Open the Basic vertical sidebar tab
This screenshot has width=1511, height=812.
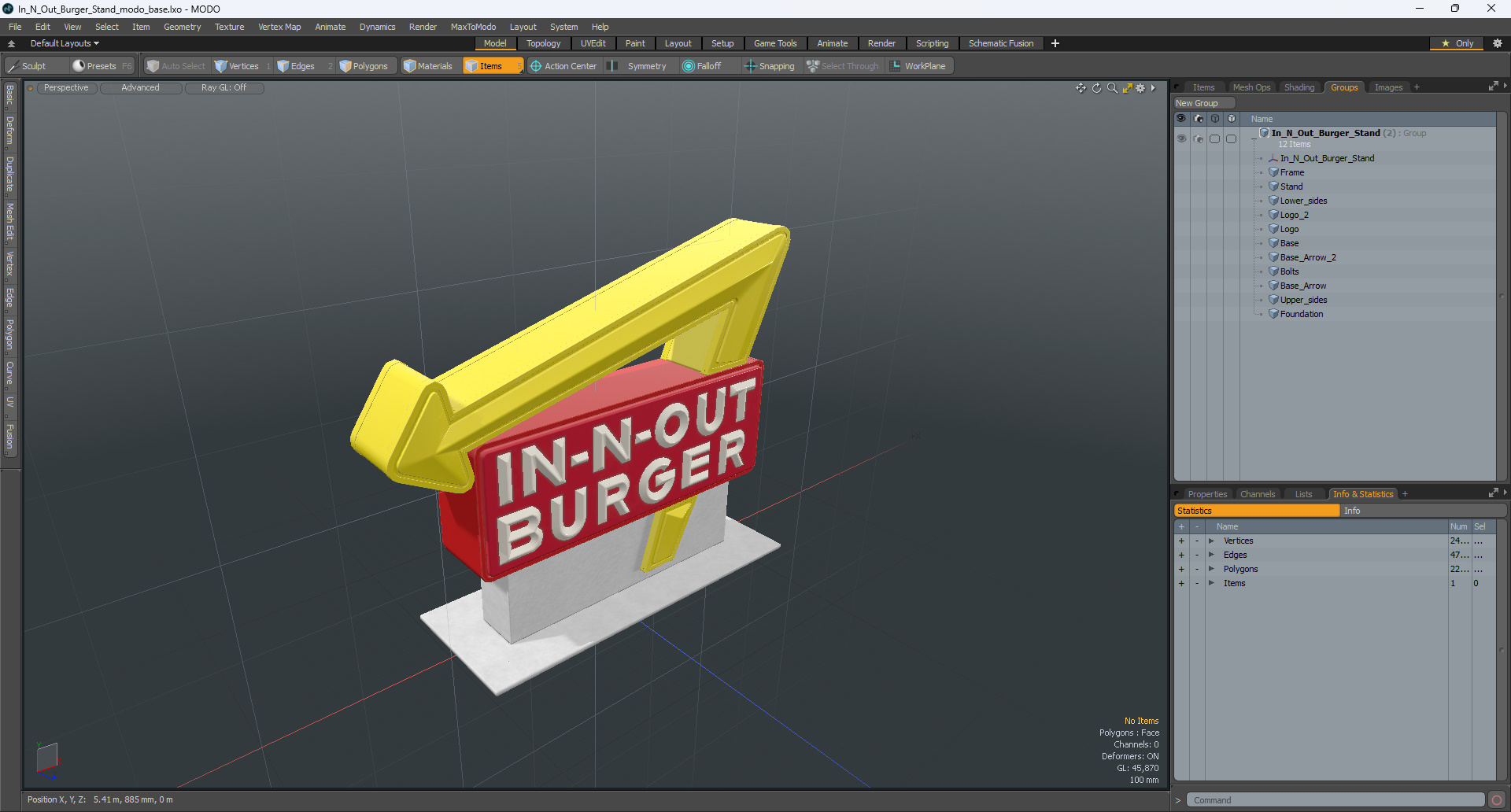9,95
